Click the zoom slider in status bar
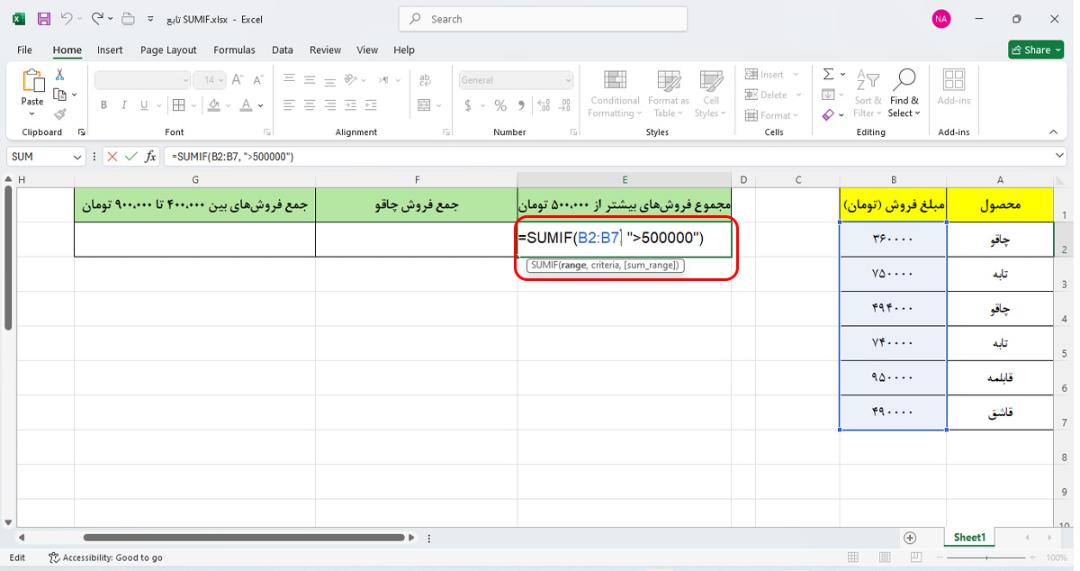 pyautogui.click(x=987, y=557)
